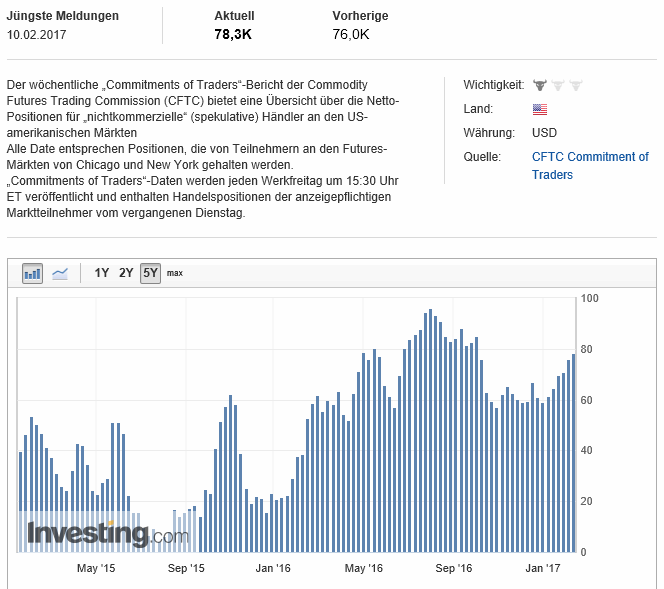The width and height of the screenshot is (664, 589).
Task: Click the Investing.com watermark logo
Action: click(107, 534)
